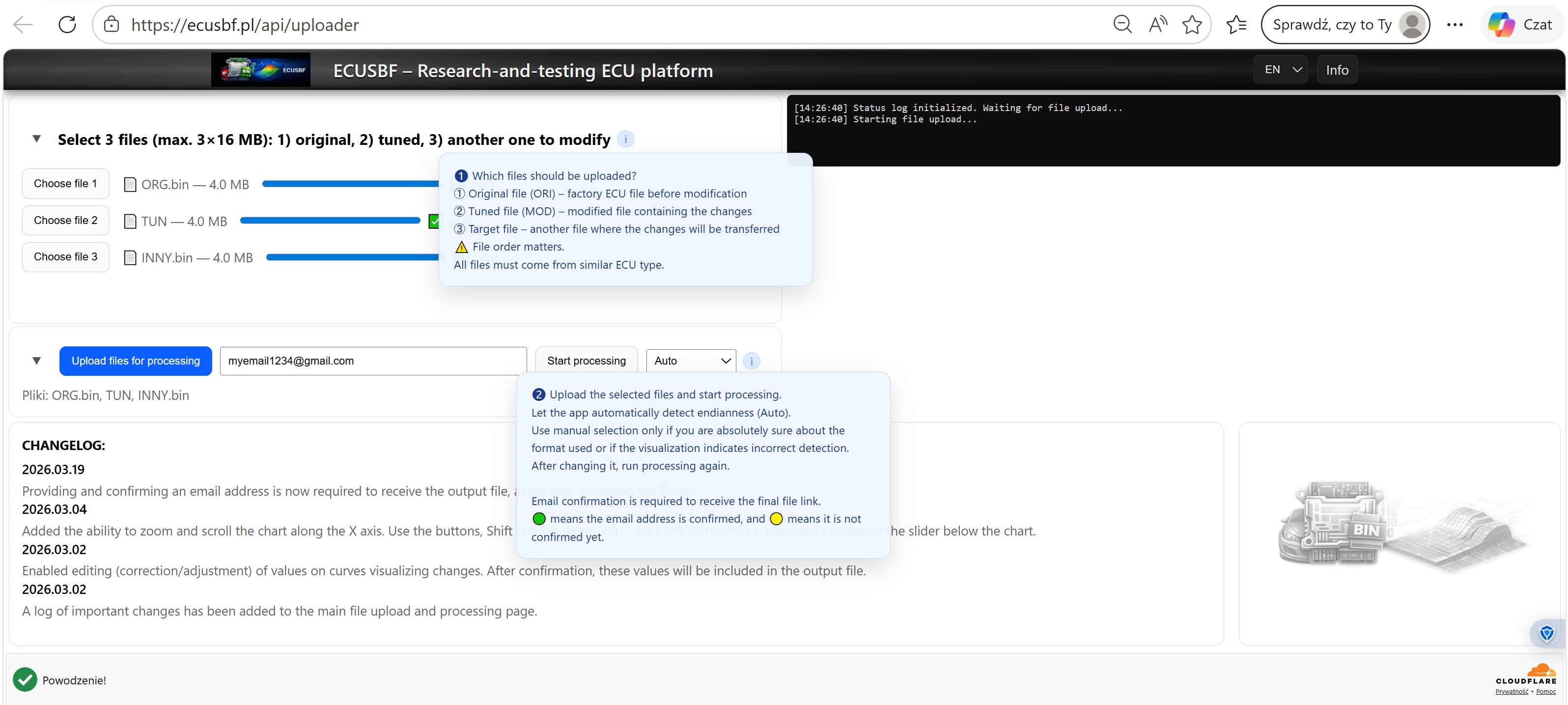Click the Upload files for processing button
This screenshot has width=1568, height=705.
point(136,361)
